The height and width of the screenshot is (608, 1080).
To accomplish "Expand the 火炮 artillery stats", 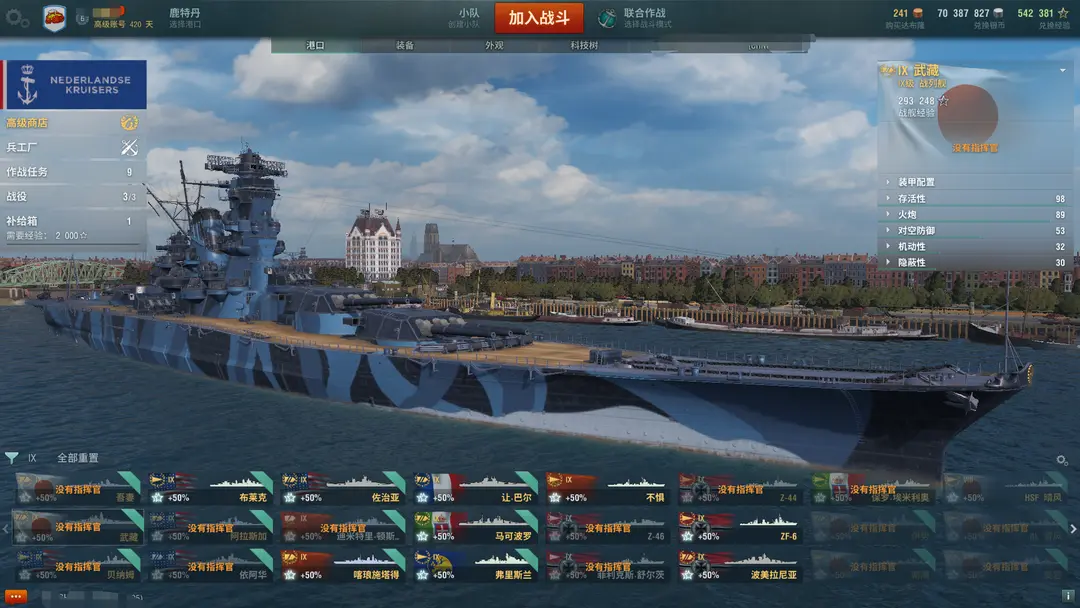I will click(x=977, y=214).
